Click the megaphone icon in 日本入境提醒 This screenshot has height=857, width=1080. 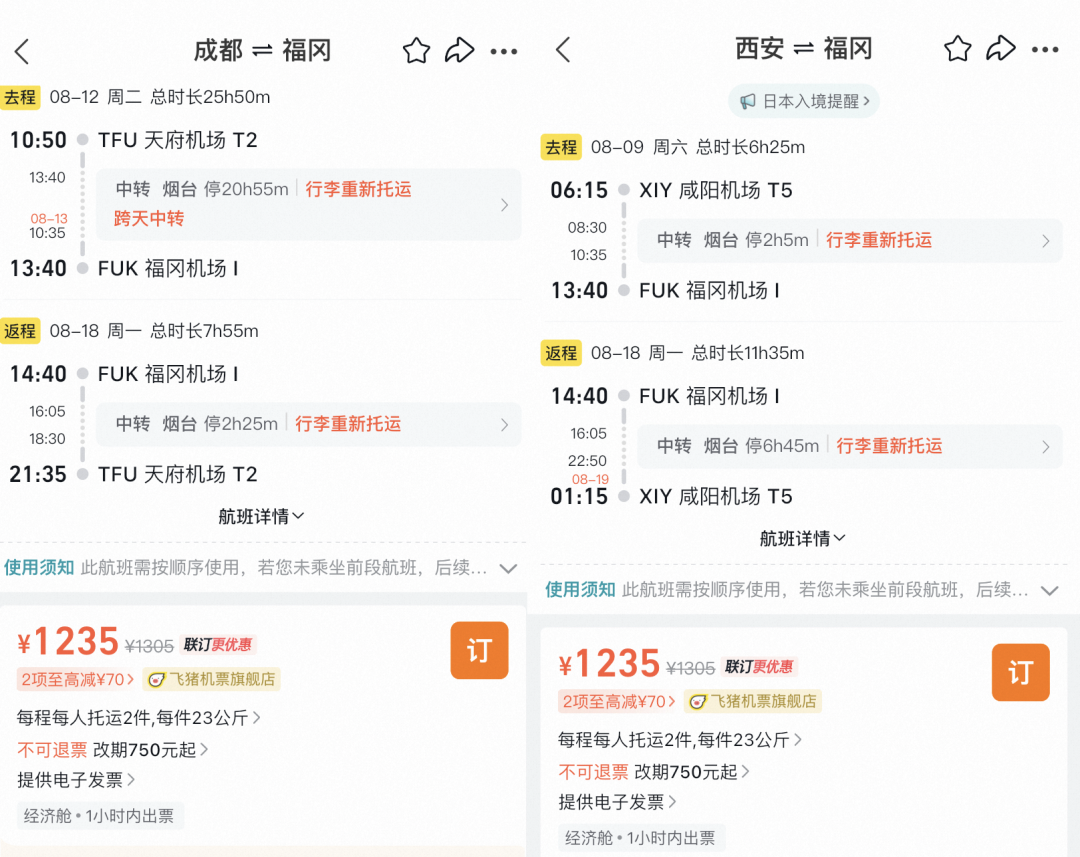[x=747, y=102]
